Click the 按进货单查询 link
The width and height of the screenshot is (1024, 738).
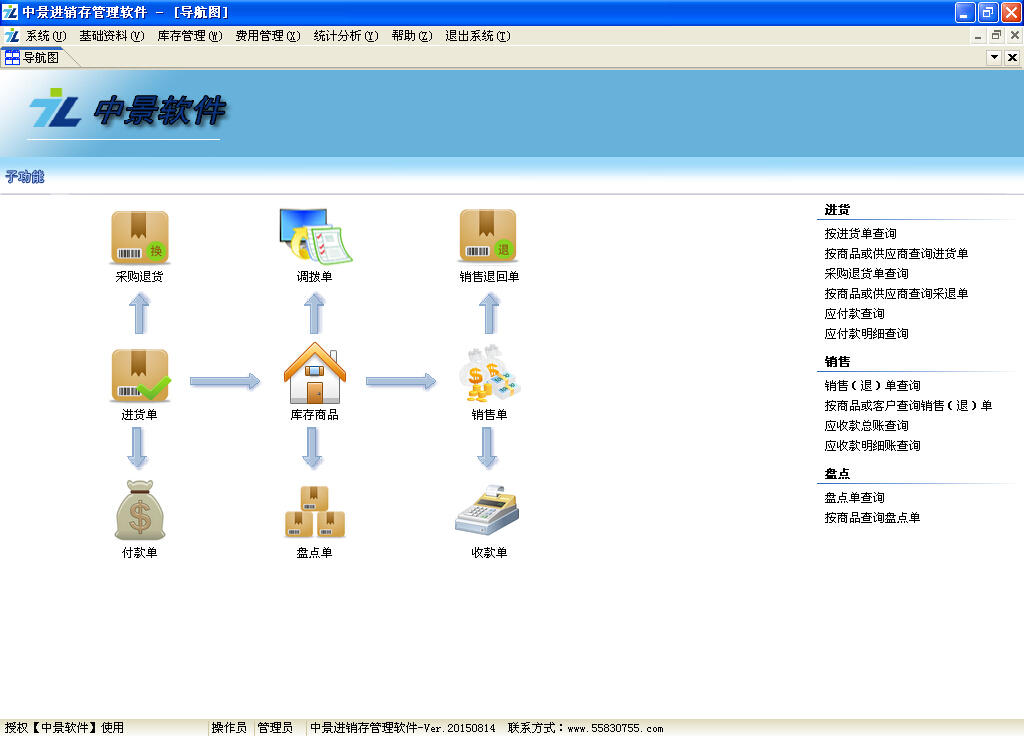(x=860, y=234)
